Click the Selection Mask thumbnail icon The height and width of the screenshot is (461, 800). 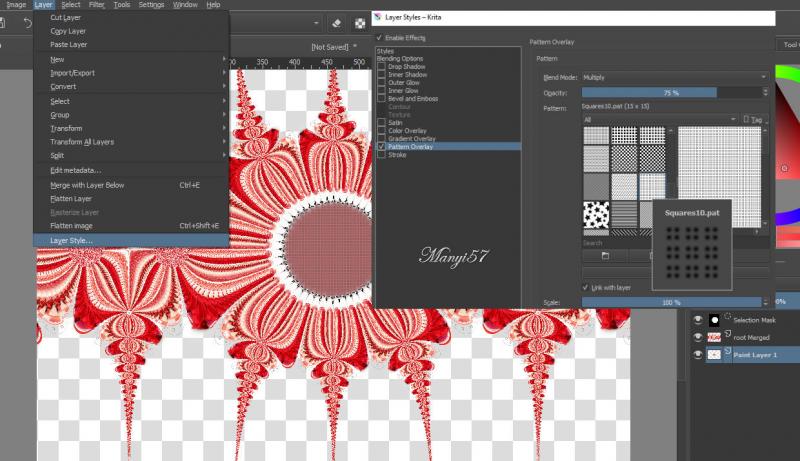pos(716,320)
